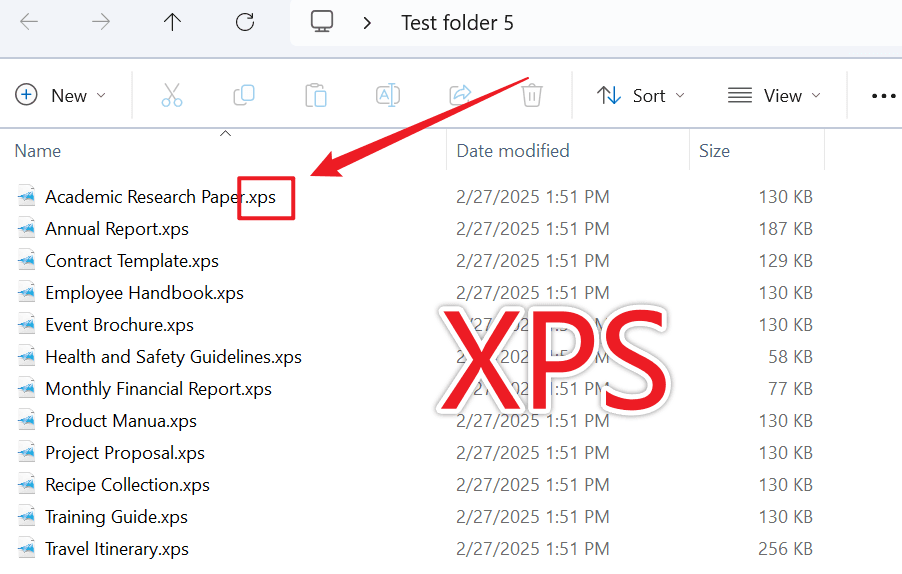The height and width of the screenshot is (574, 902).
Task: Navigate up one folder level
Action: point(172,22)
